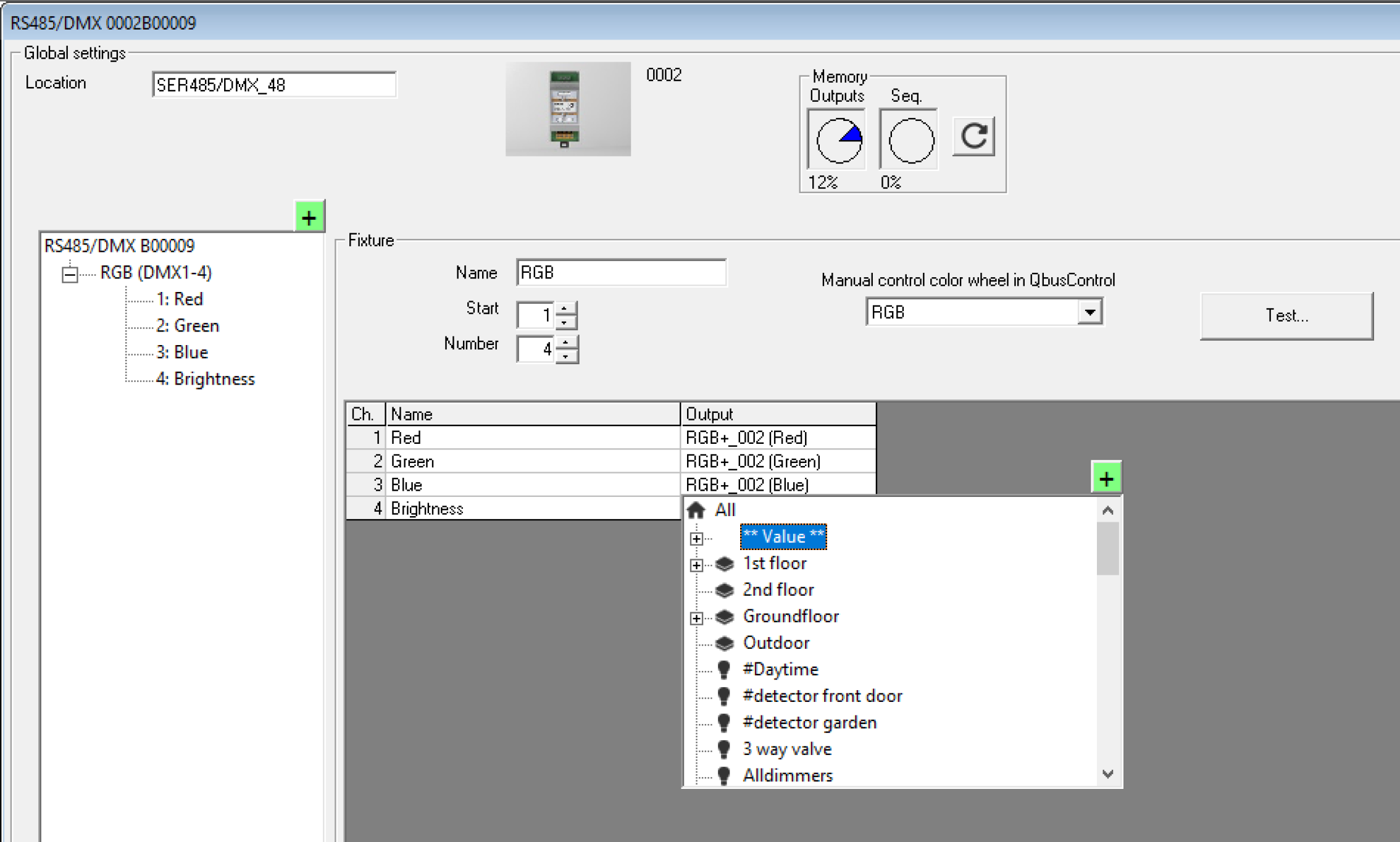This screenshot has height=842, width=1400.
Task: Select All in the output list
Action: coord(725,510)
